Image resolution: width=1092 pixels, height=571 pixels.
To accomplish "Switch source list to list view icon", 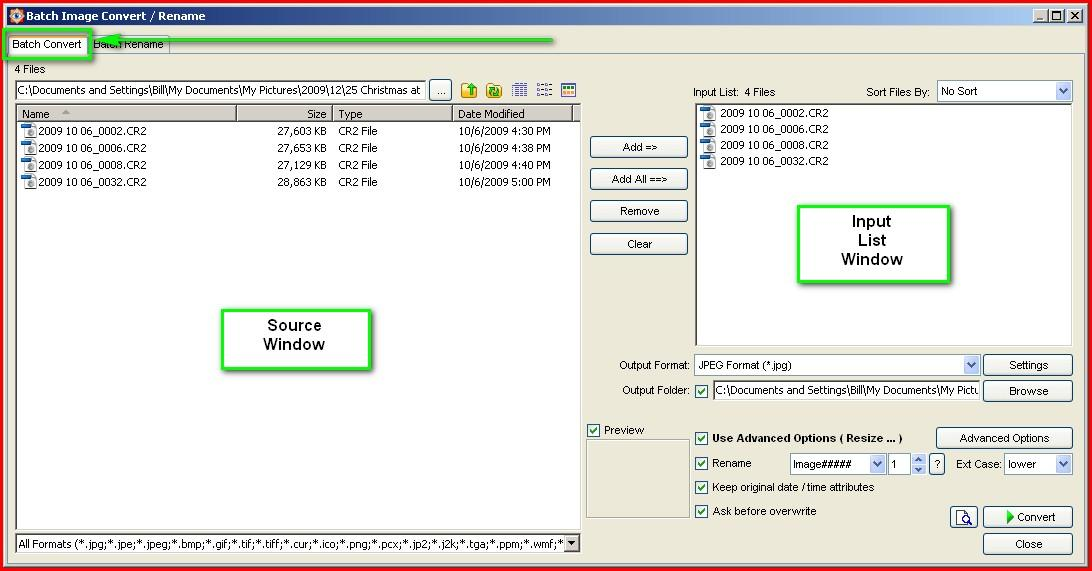I will click(x=544, y=90).
